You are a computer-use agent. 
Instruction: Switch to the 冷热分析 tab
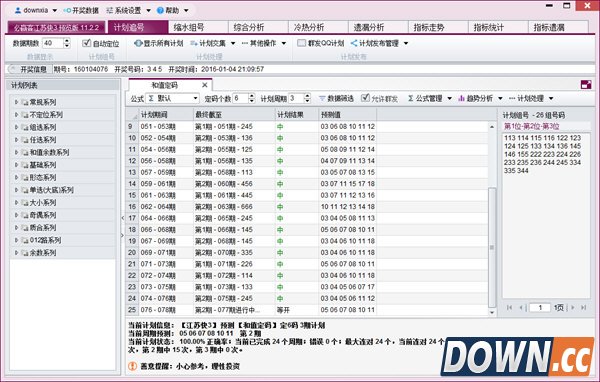(318, 27)
